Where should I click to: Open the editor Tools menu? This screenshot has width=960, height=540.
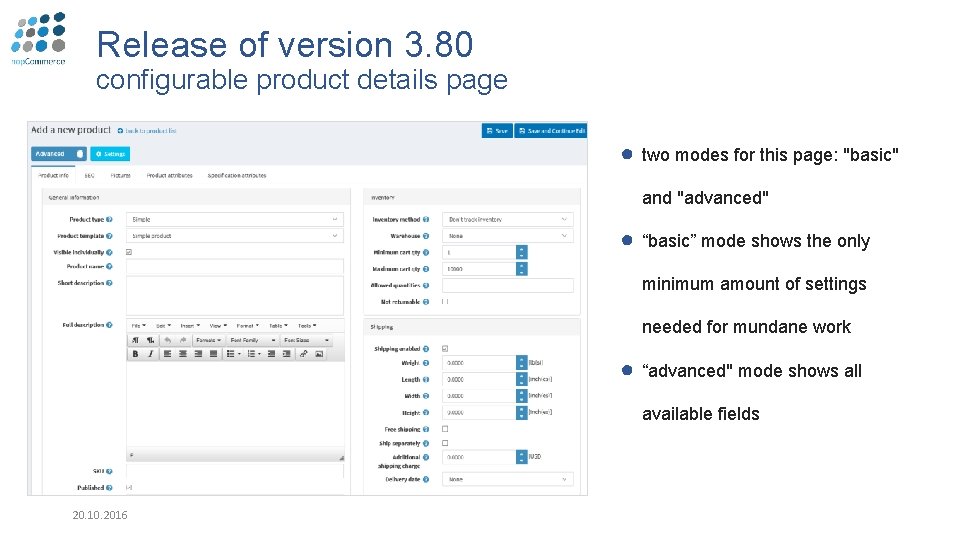click(307, 326)
